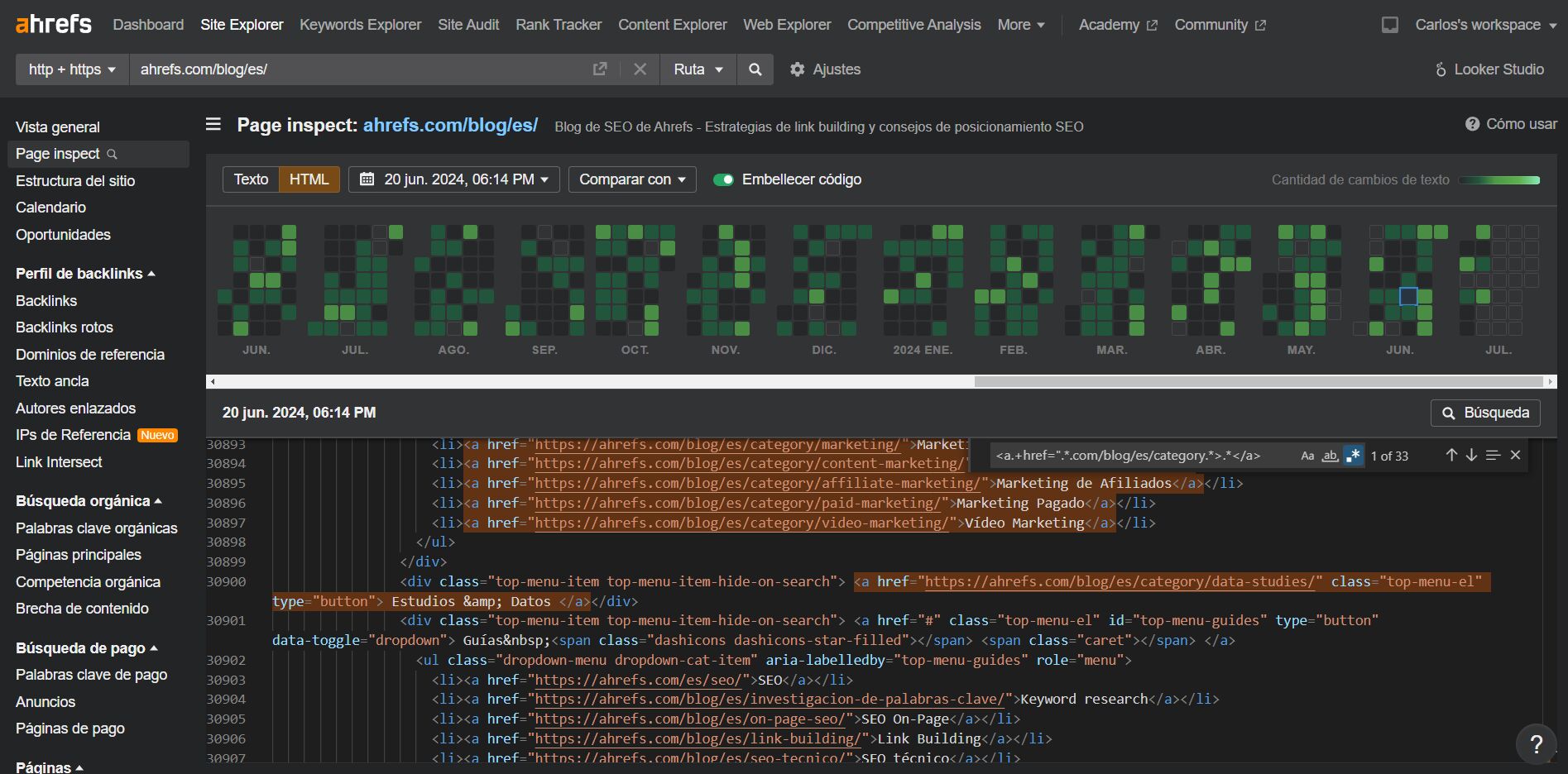Open the Comparar con dropdown
Screen dimensions: 1568x774
tap(632, 179)
